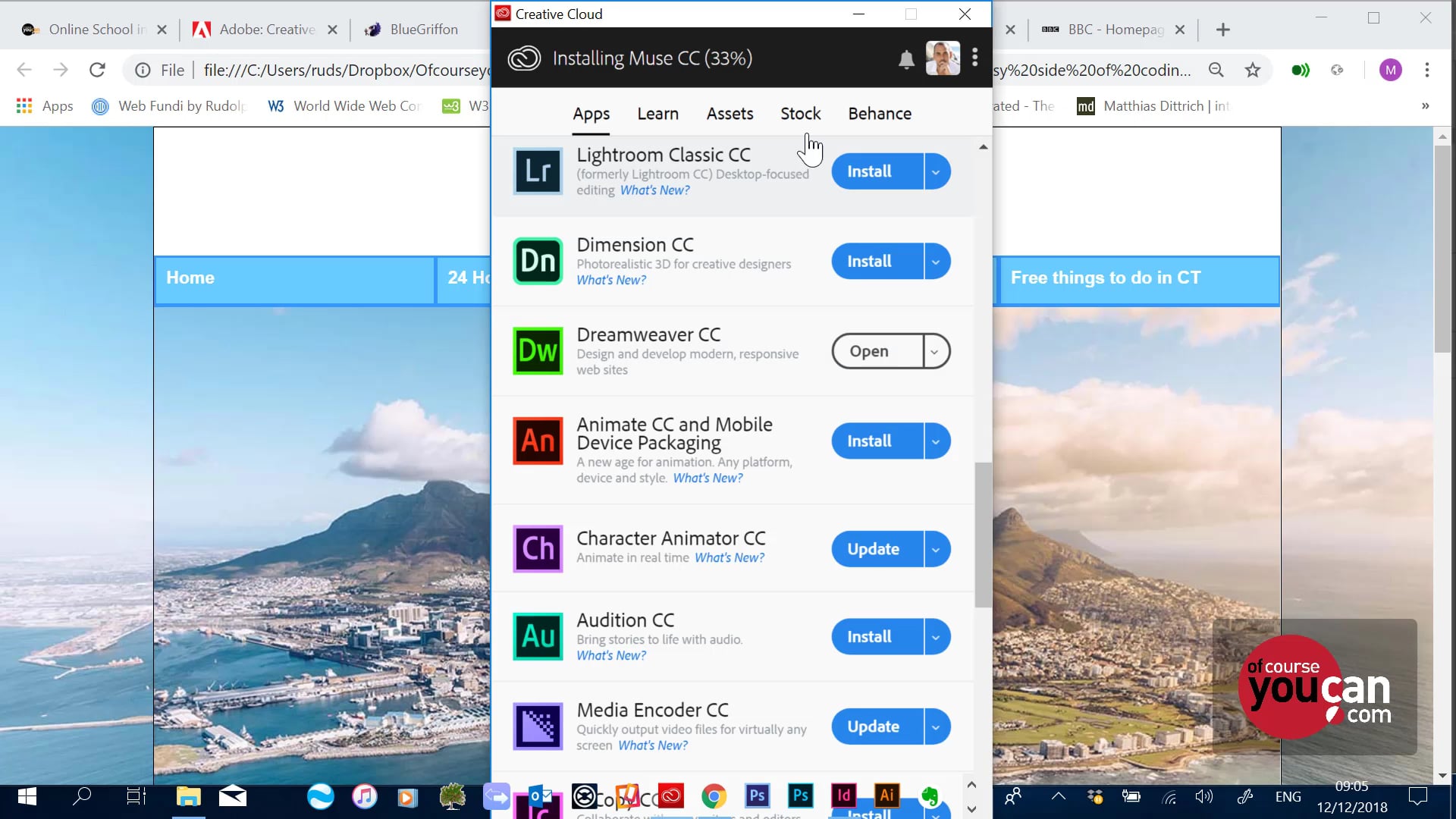Expand Lightroom Classic Install dropdown arrow
Image resolution: width=1456 pixels, height=819 pixels.
(x=937, y=171)
